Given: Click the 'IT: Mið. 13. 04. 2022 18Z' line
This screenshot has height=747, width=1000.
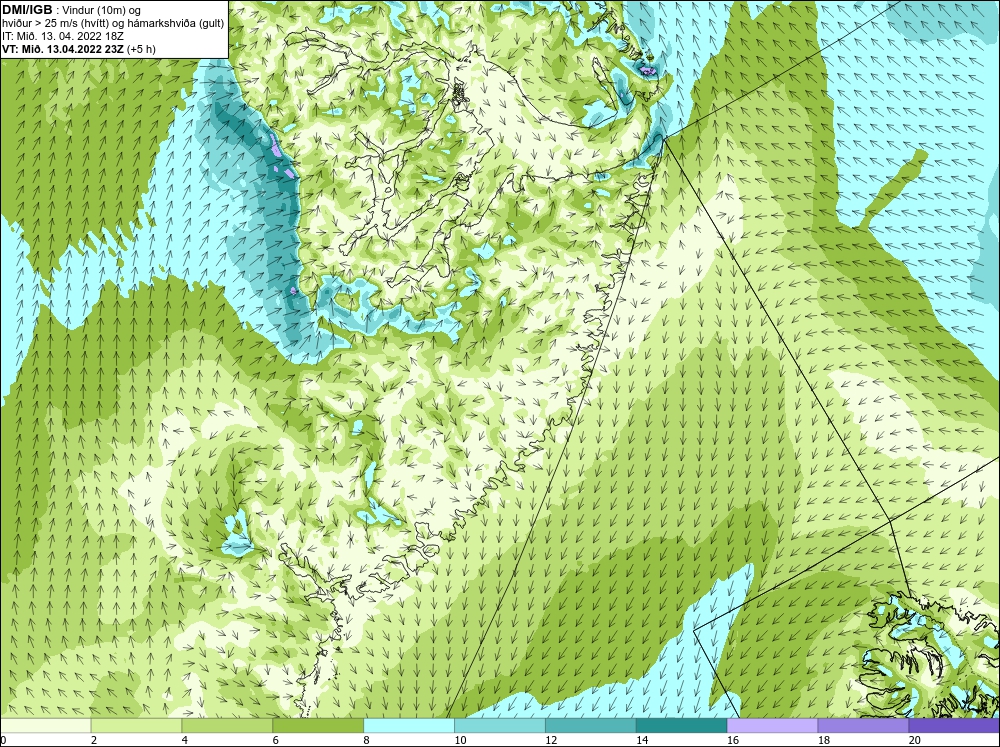Looking at the screenshot, I should coord(63,36).
